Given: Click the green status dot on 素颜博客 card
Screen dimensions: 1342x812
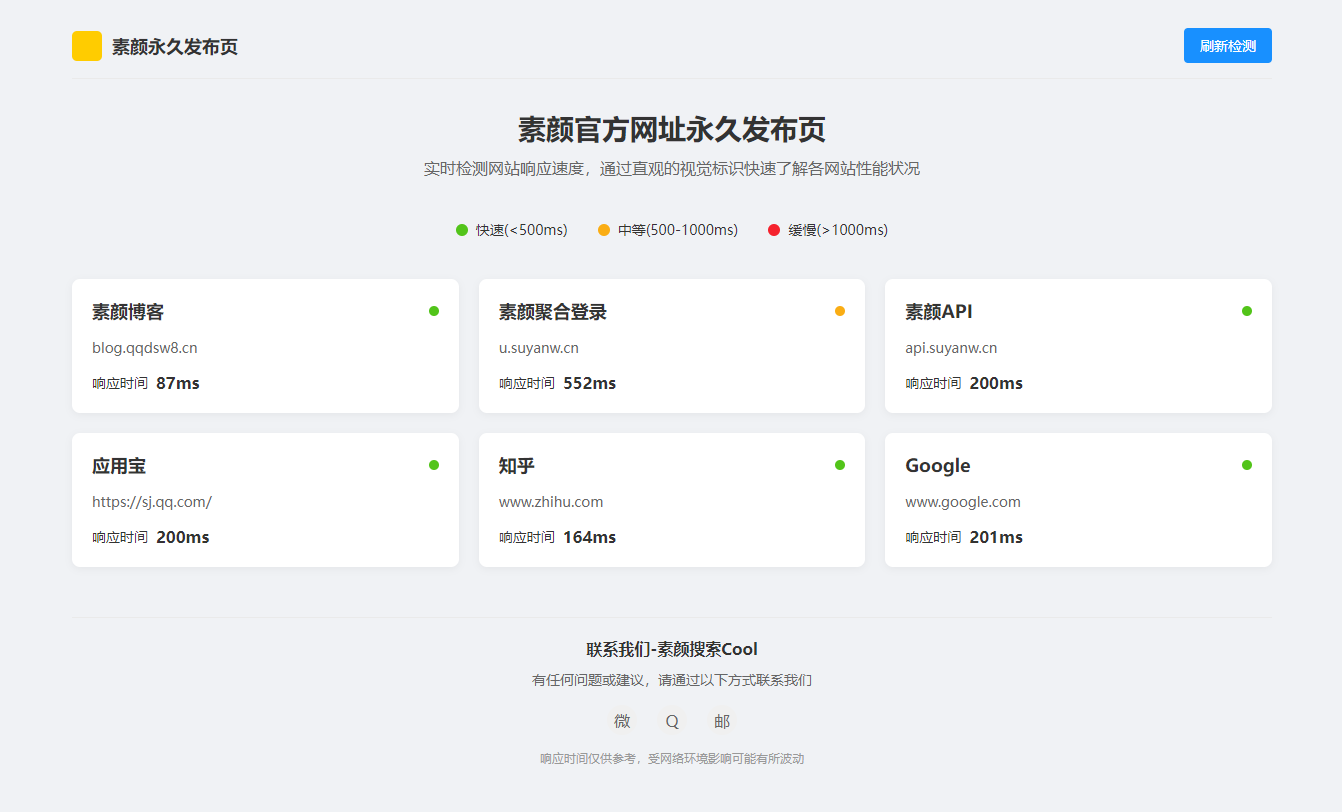Looking at the screenshot, I should pos(434,310).
